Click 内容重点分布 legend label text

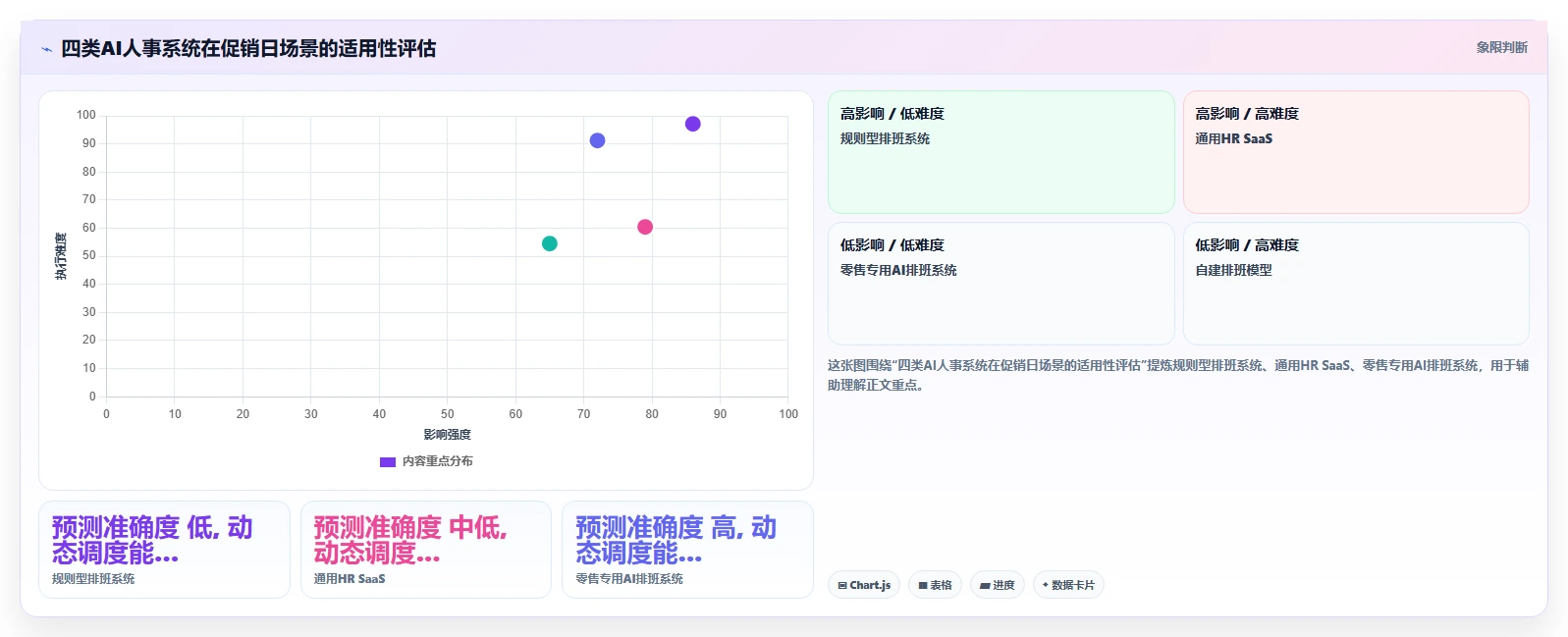coord(438,461)
